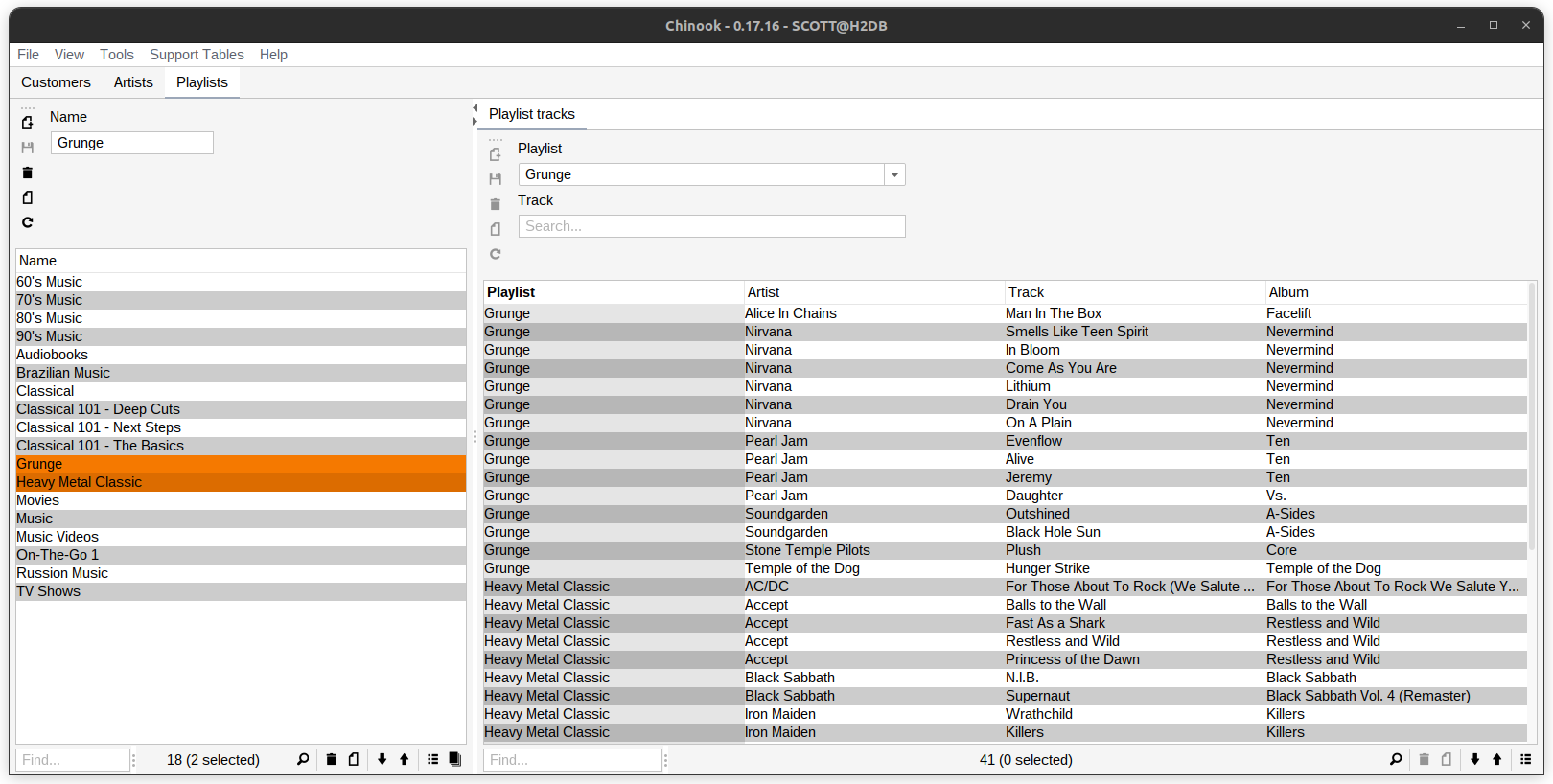
Task: Select the Alice In Chains artist cell
Action: click(874, 313)
